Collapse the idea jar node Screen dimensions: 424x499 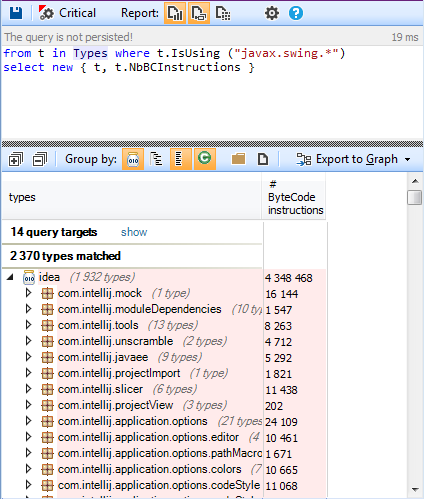(x=10, y=277)
